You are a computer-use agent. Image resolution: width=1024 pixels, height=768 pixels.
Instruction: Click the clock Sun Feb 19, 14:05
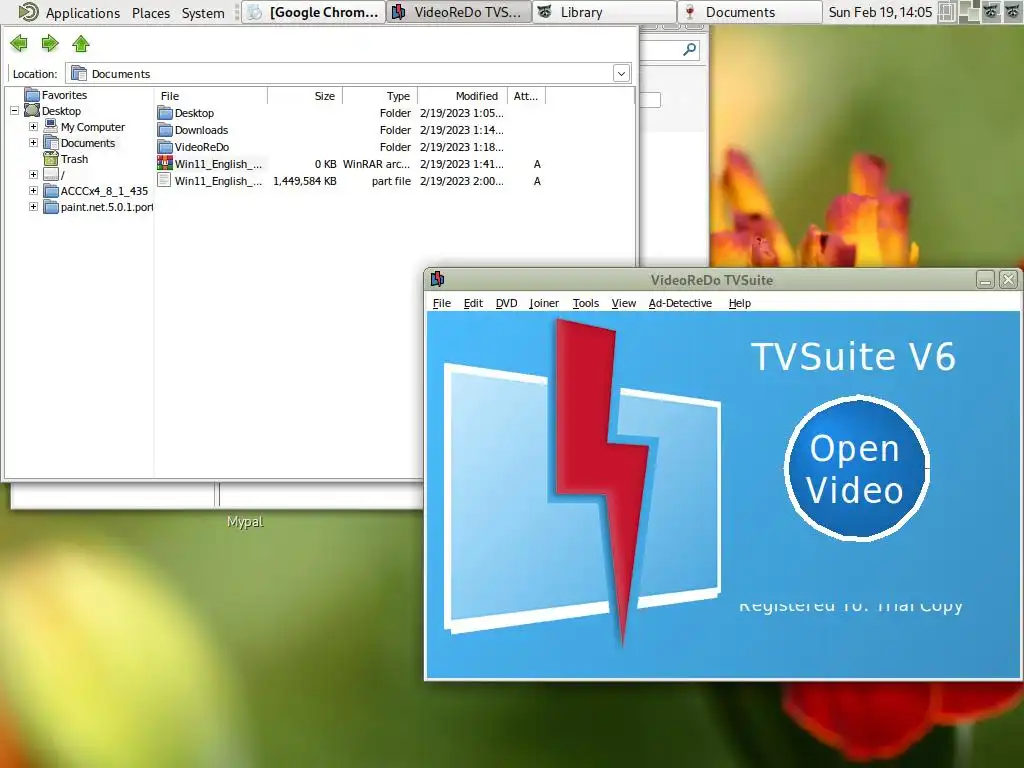(880, 12)
